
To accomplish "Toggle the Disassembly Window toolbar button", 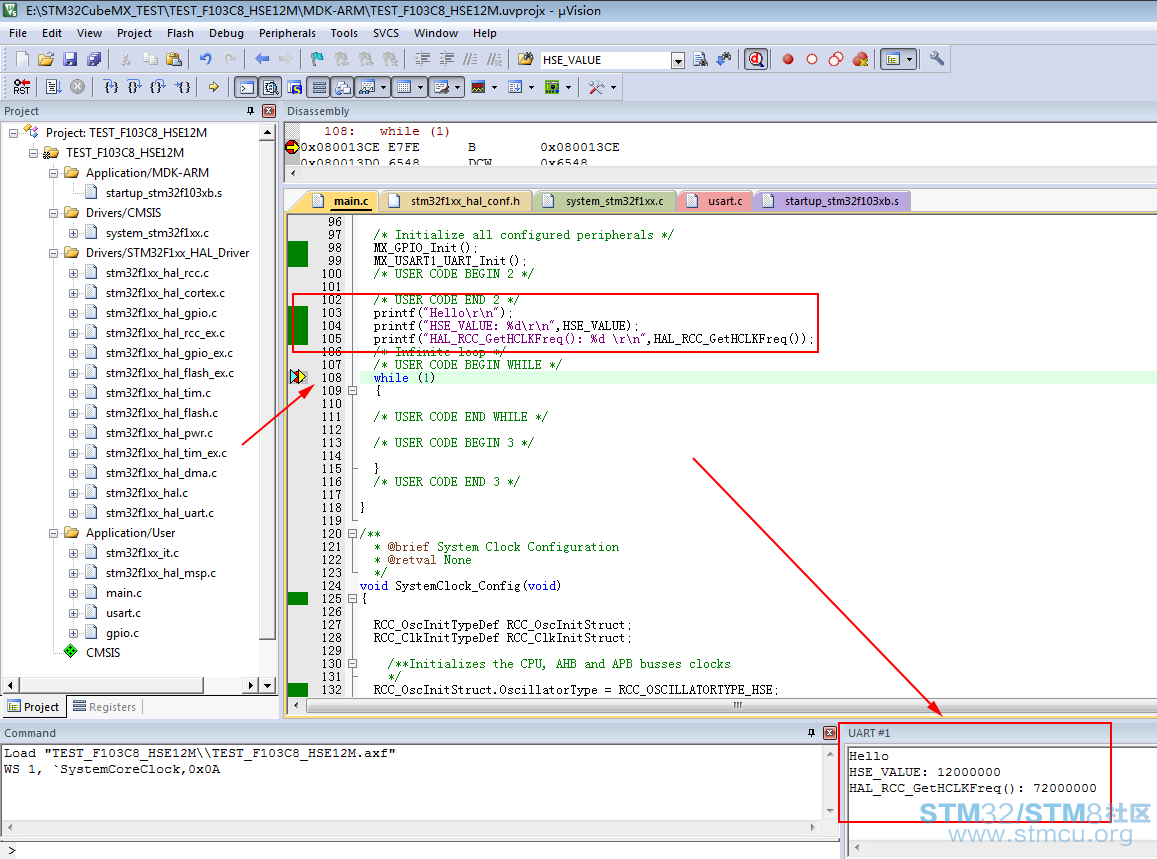I will click(271, 87).
